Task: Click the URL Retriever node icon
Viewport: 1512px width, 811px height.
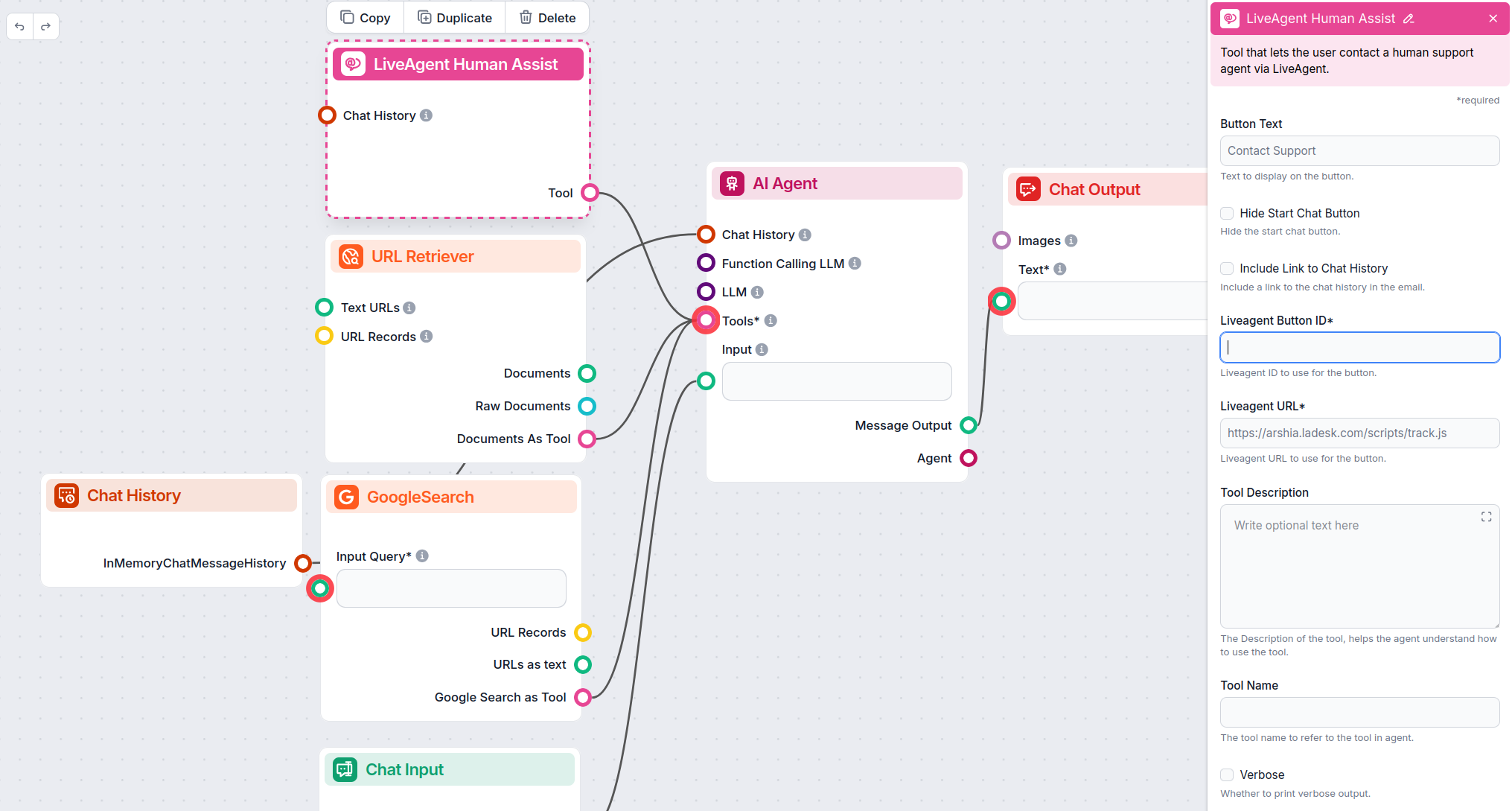Action: pos(350,256)
